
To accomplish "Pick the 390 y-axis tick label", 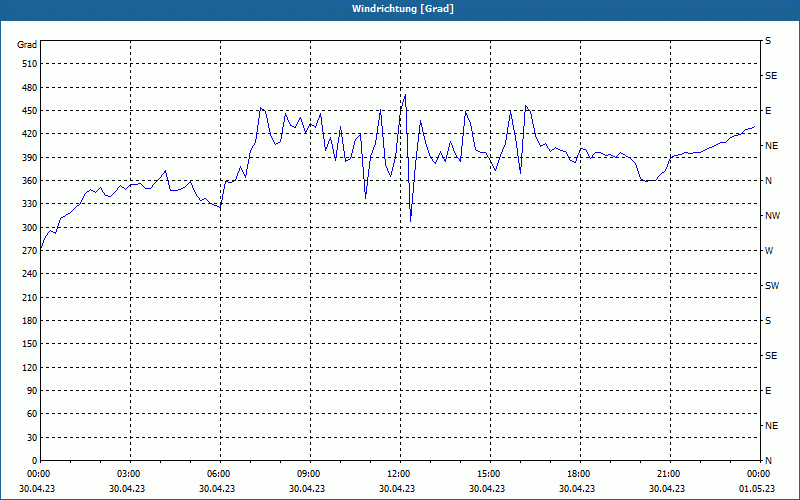I will pos(30,158).
